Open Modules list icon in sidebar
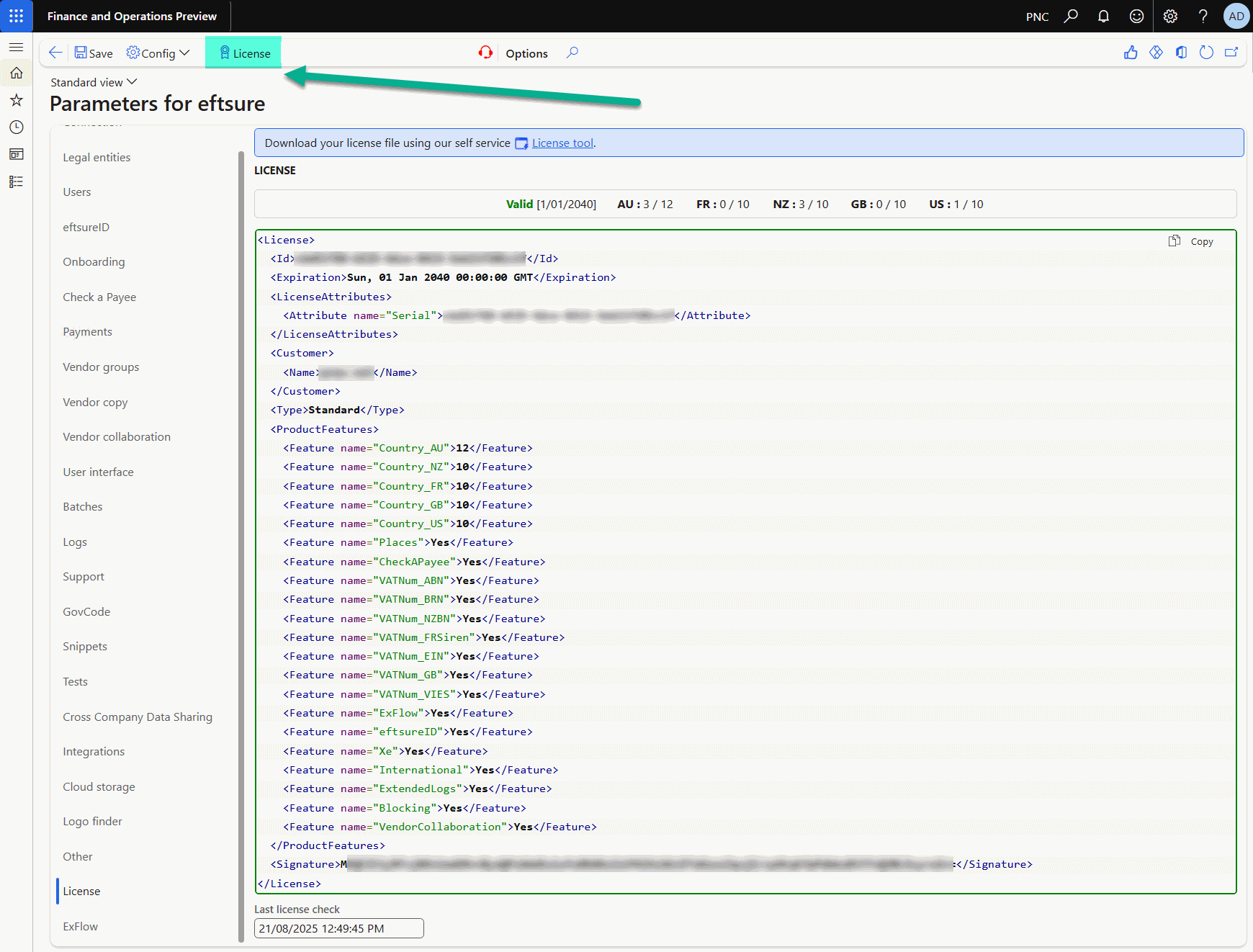 click(x=16, y=181)
